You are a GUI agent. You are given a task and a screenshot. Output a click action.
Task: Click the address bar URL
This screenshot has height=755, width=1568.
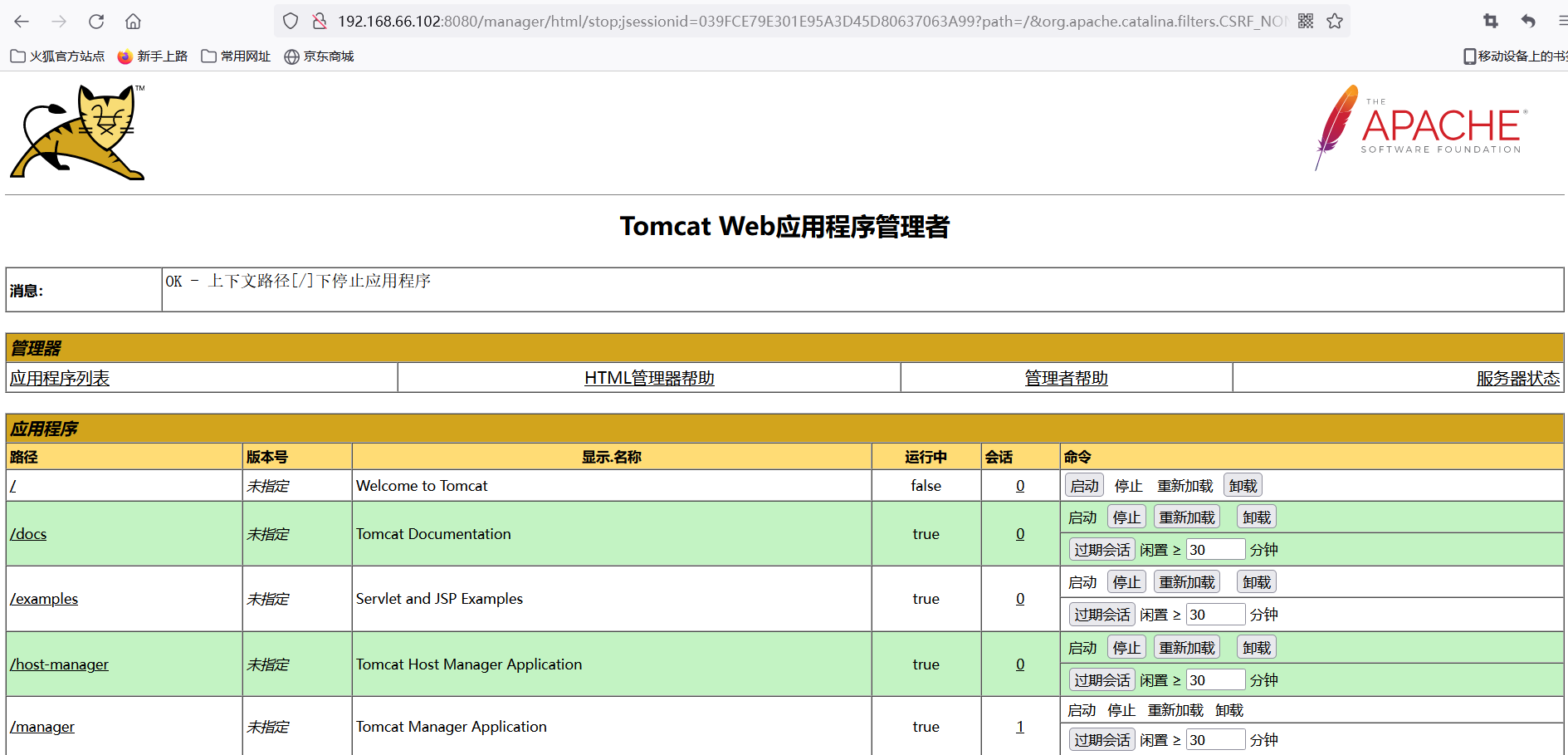coord(812,22)
